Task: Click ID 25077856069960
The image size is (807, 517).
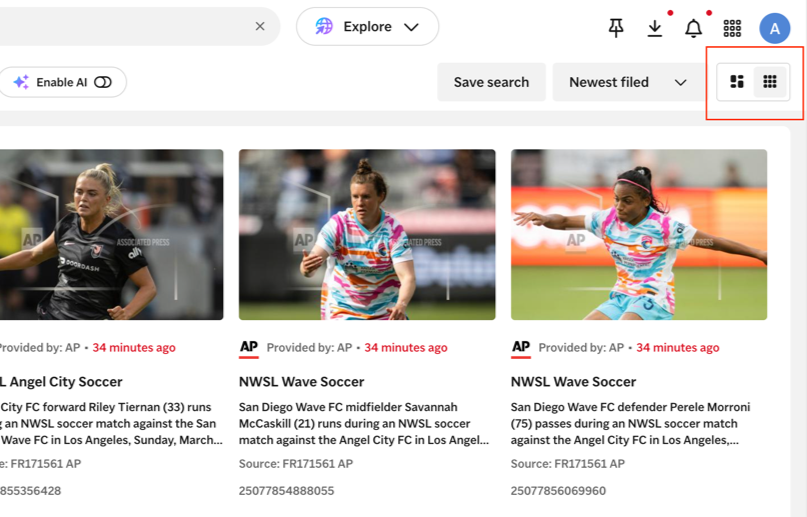Action: coord(558,491)
